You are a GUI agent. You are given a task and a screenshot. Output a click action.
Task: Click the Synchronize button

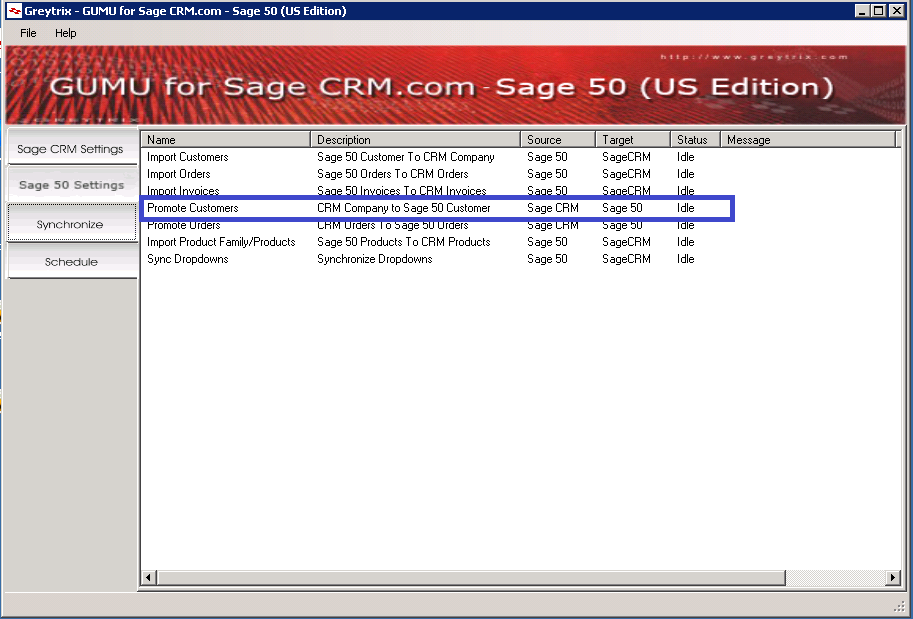coord(72,223)
